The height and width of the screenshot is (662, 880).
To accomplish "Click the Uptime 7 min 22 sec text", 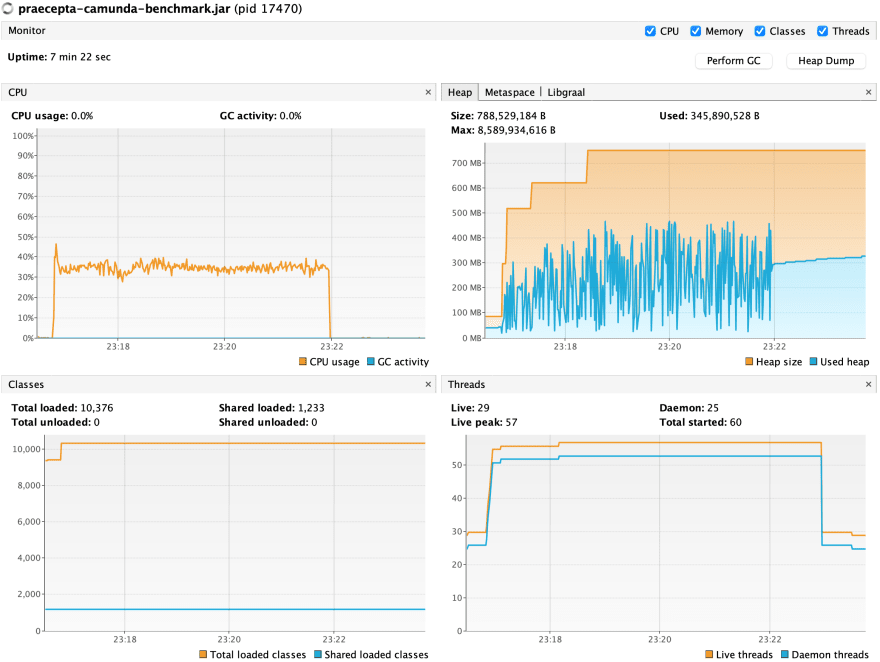I will click(59, 57).
